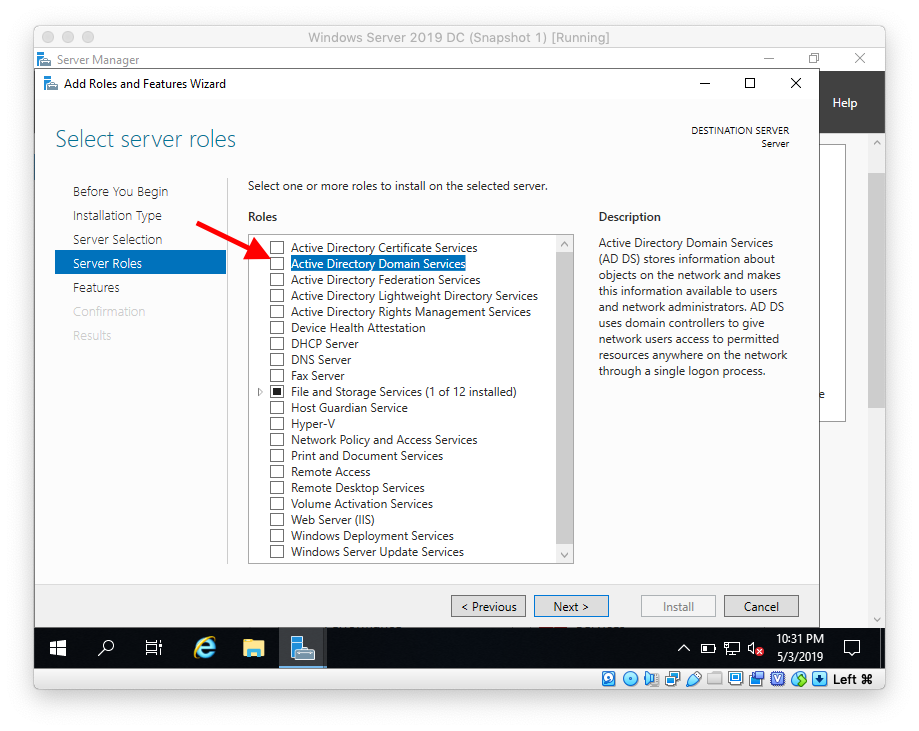
Task: Open the Before You Begin page
Action: (x=120, y=191)
